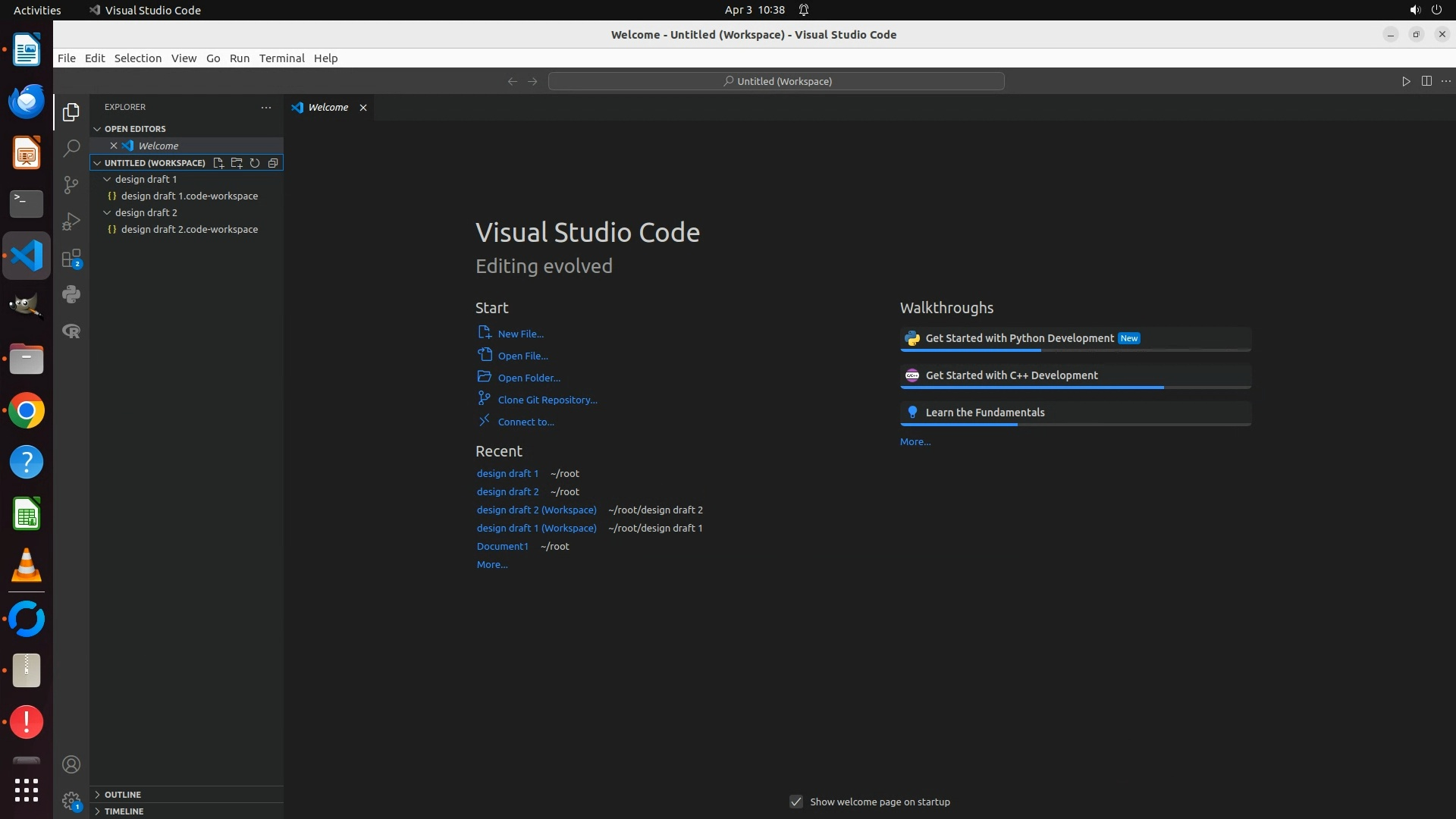Toggle split editor layout icon

click(x=1426, y=81)
